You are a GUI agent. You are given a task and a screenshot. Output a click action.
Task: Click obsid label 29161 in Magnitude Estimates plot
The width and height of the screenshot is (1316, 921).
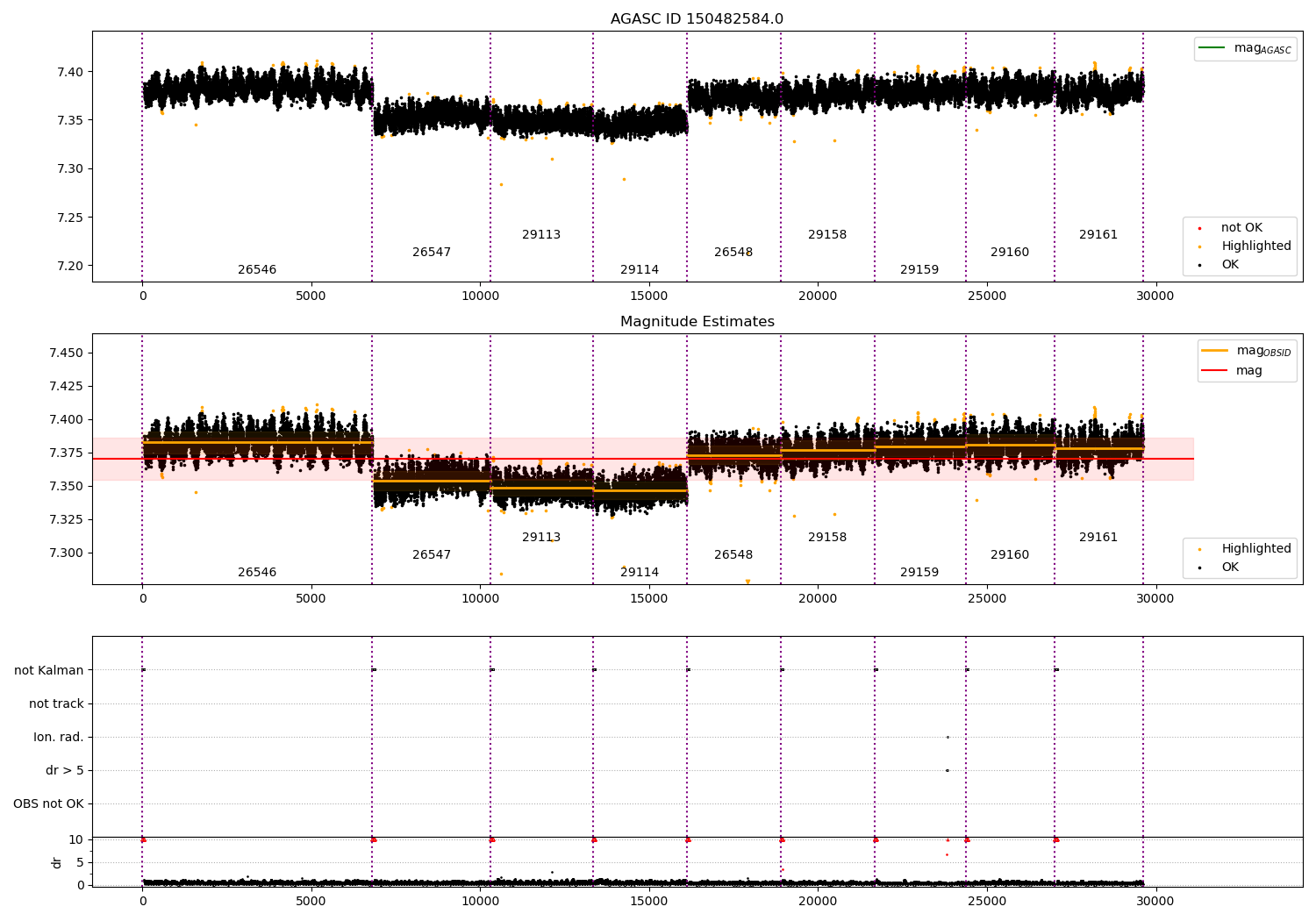tap(1098, 538)
